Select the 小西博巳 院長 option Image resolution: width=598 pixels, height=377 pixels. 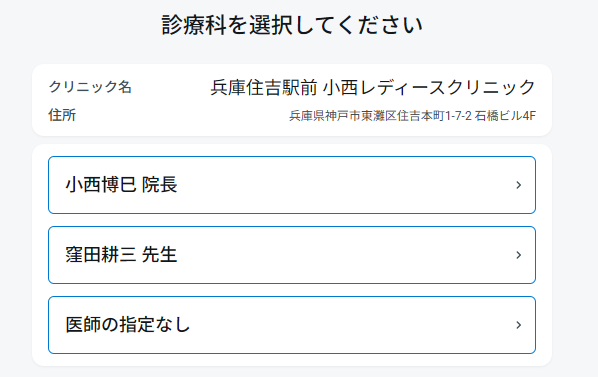292,185
